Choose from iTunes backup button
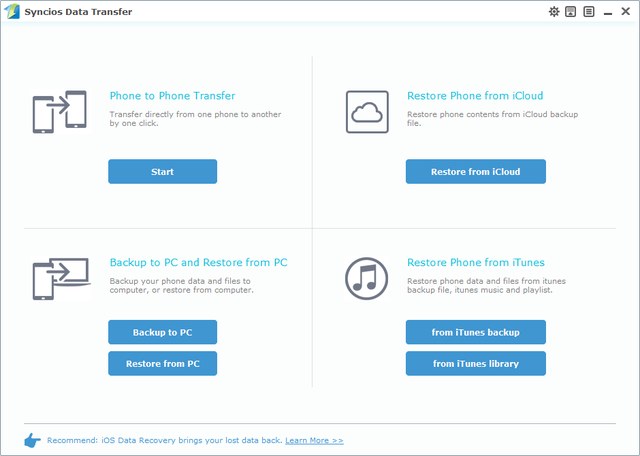The image size is (640, 456). pyautogui.click(x=475, y=332)
